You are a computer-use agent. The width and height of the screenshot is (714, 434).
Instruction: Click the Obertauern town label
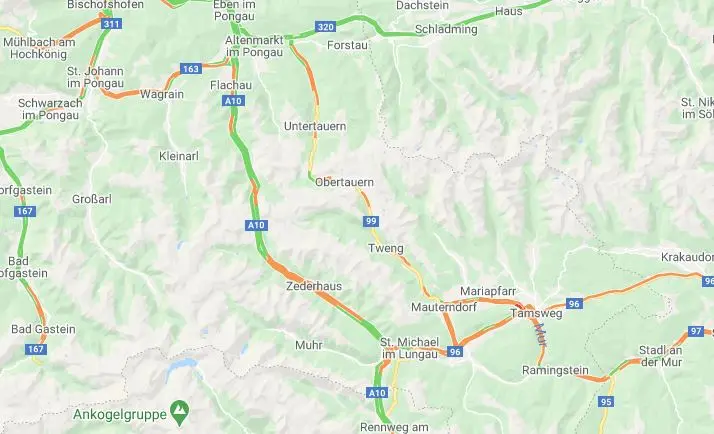[344, 182]
